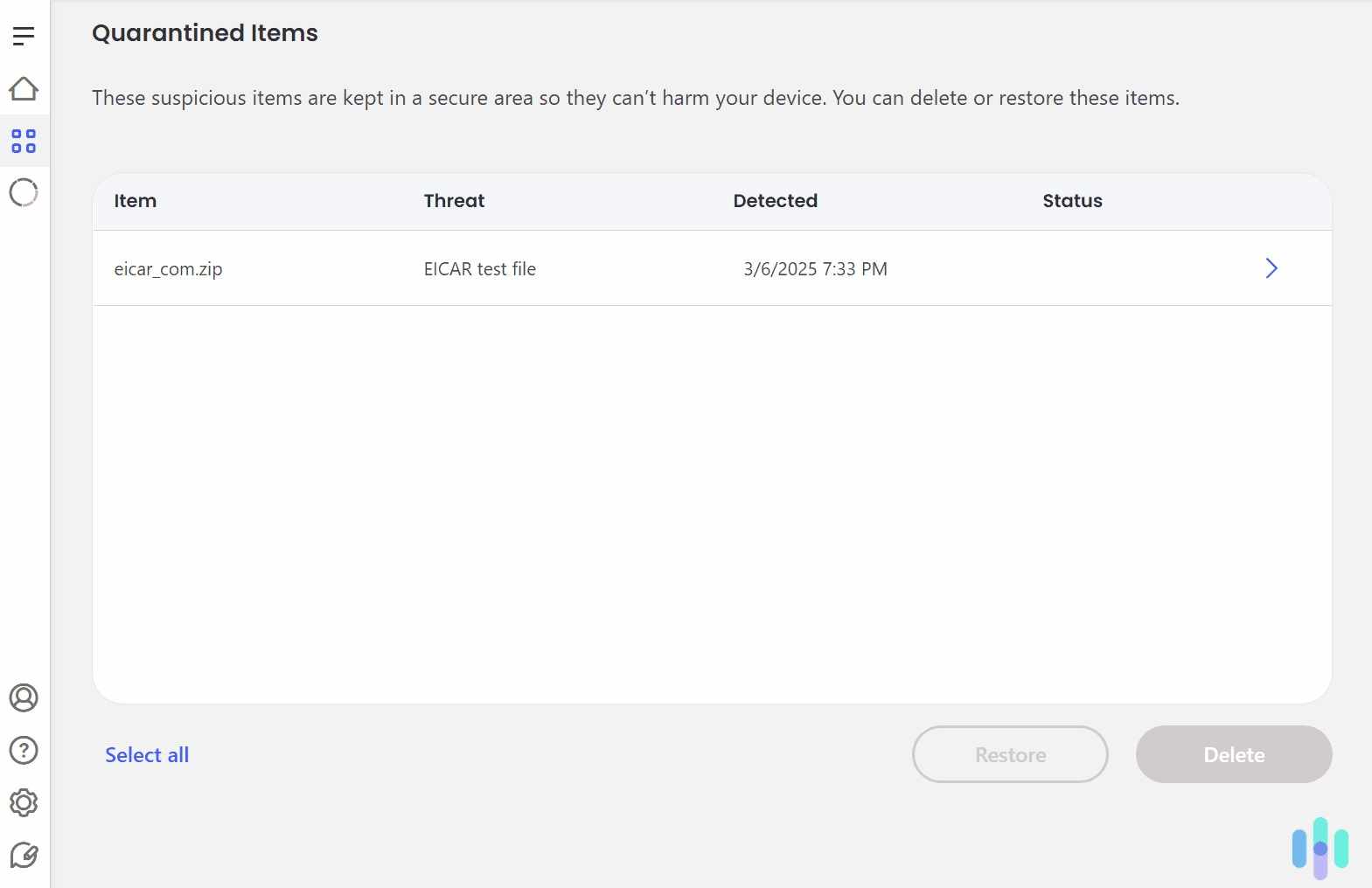Open the circular scan status icon
1372x888 pixels.
tap(24, 192)
